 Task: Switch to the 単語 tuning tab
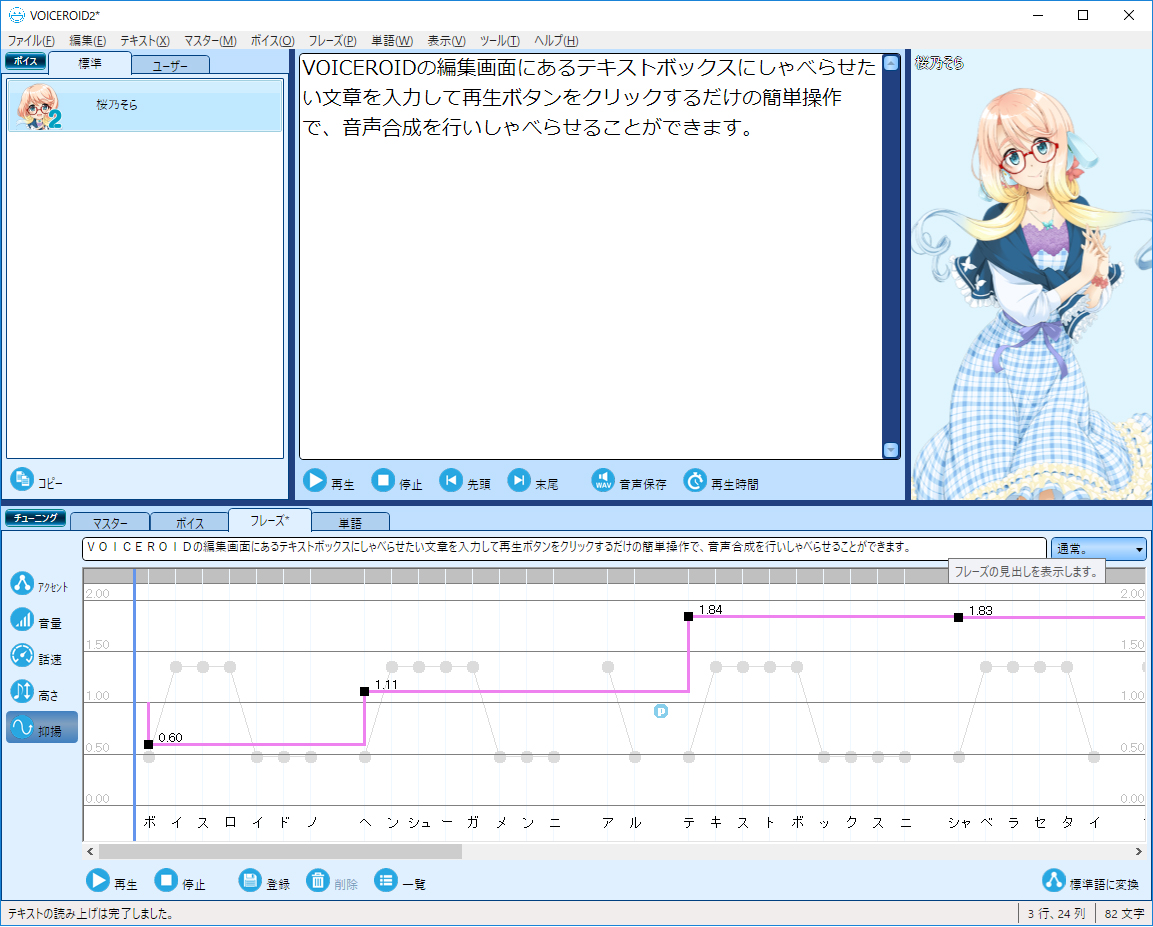click(x=350, y=523)
